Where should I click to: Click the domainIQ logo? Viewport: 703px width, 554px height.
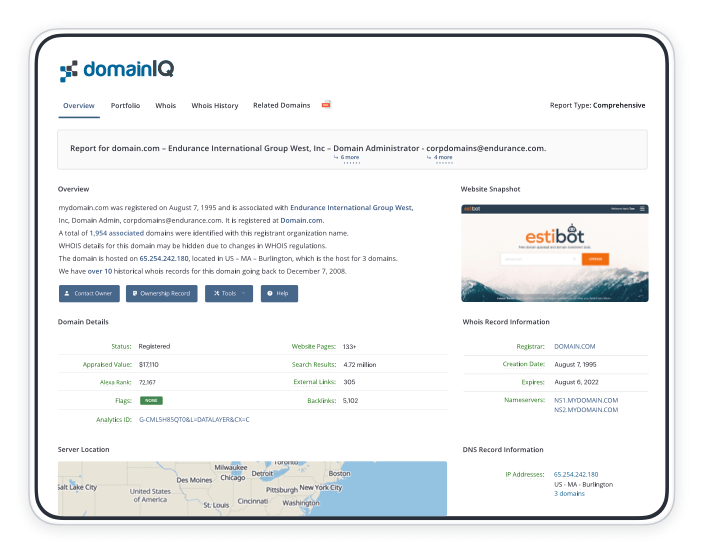[x=117, y=70]
